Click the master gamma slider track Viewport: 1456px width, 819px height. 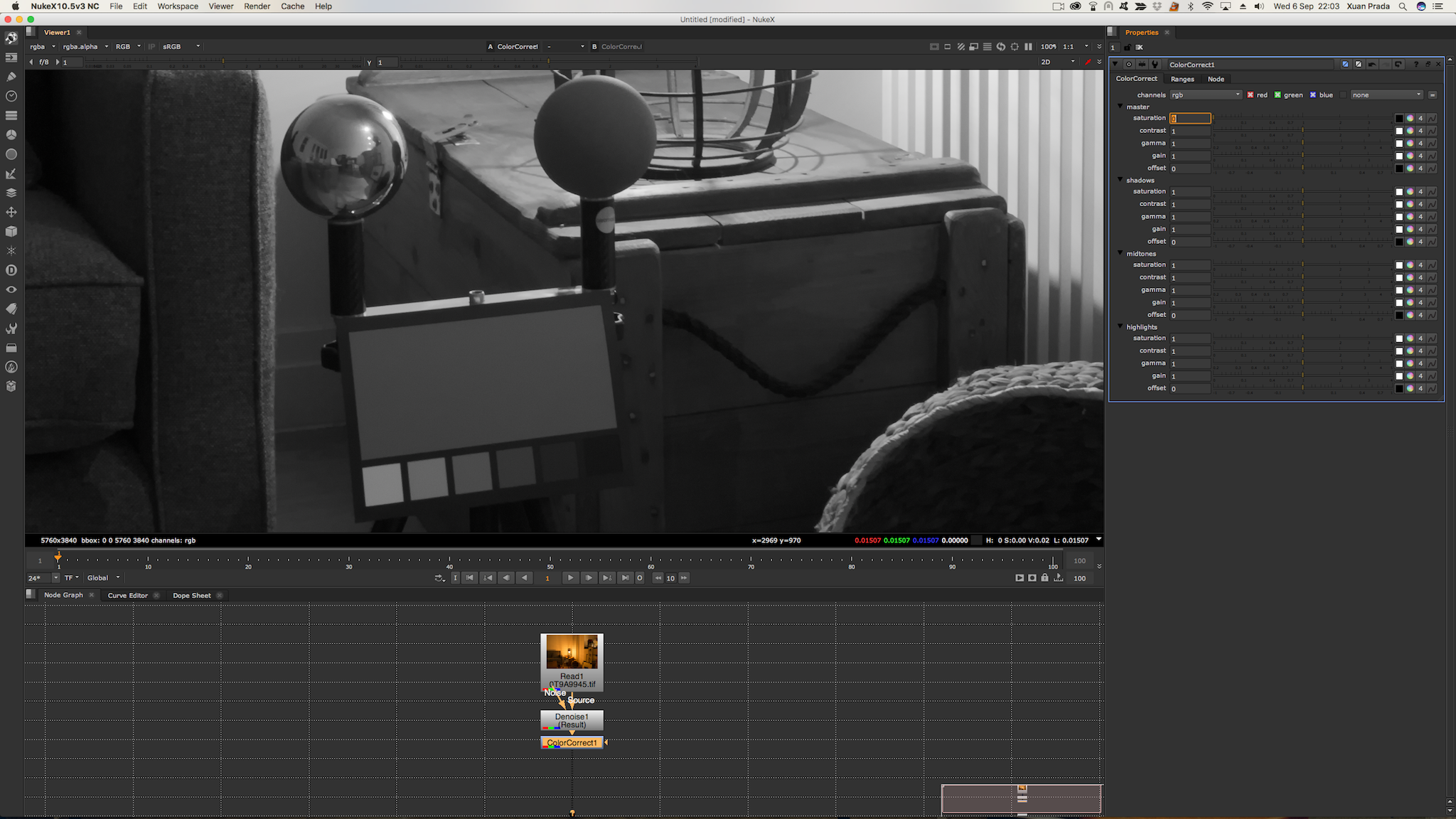click(1302, 144)
